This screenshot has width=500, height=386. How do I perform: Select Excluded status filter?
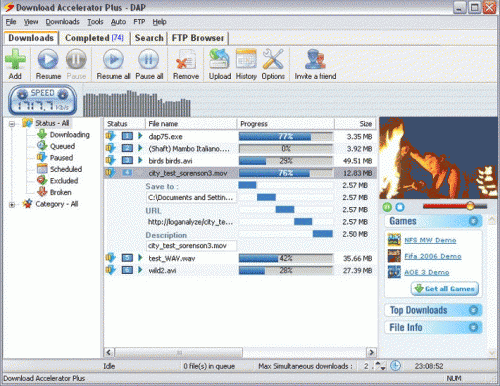coord(64,181)
